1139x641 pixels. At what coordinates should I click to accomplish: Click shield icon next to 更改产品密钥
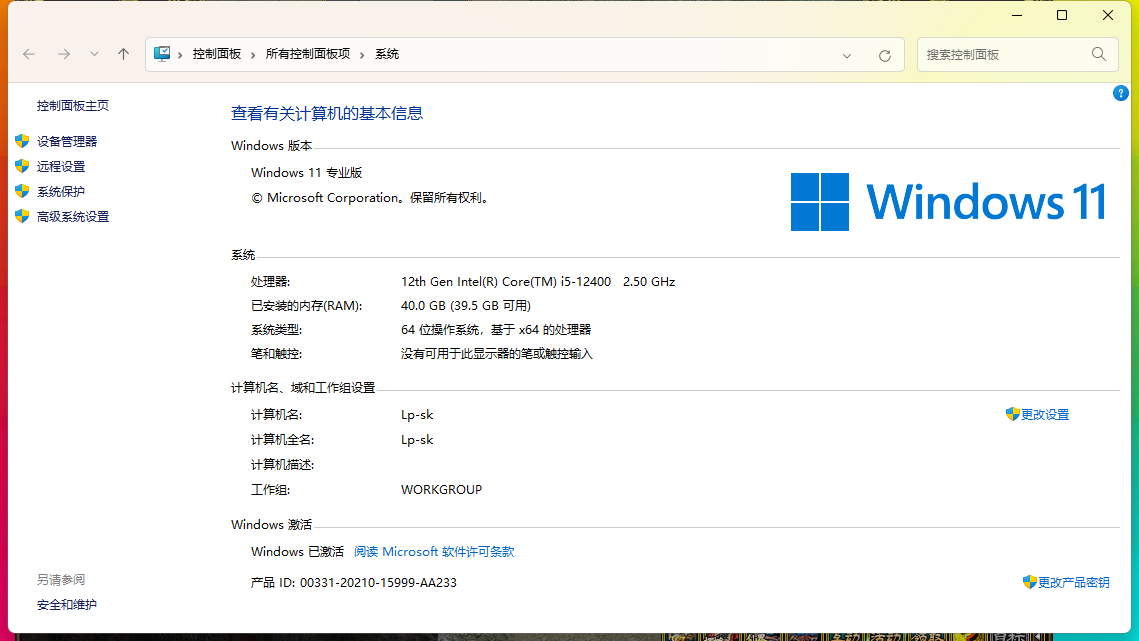pyautogui.click(x=1029, y=582)
